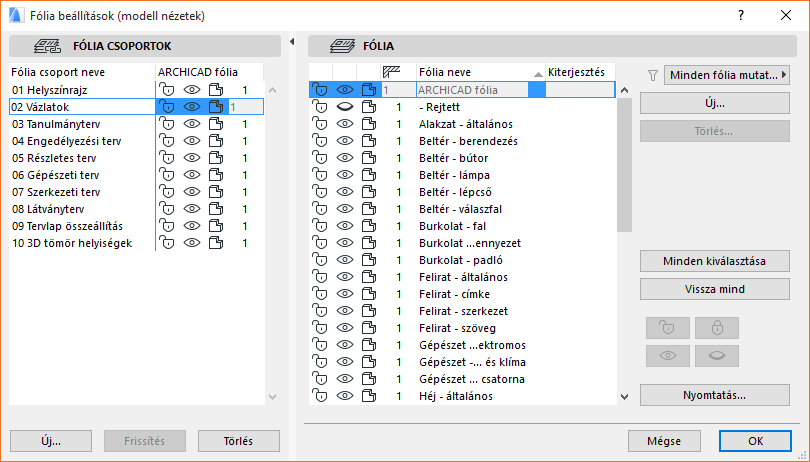Click the wireframe icon of Alakzat - általános layer
Image resolution: width=810 pixels, height=462 pixels.
369,124
